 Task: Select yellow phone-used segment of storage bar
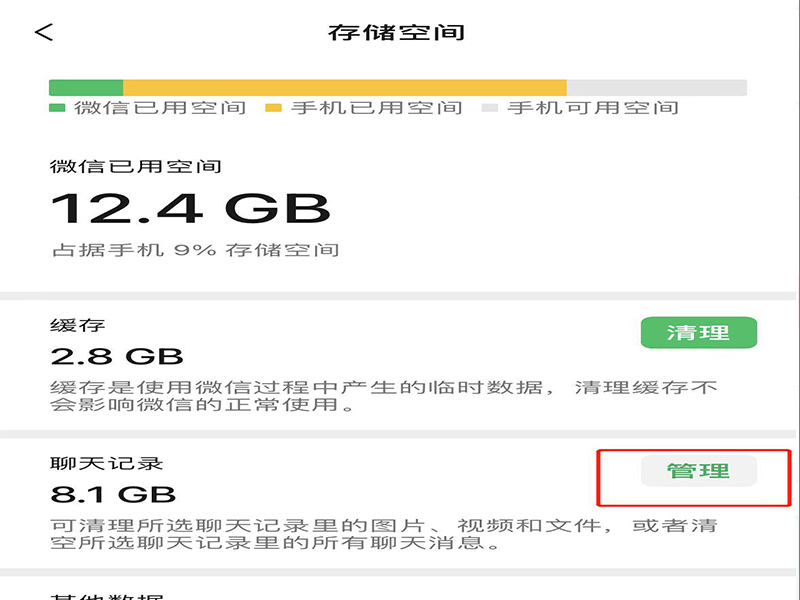coord(344,87)
